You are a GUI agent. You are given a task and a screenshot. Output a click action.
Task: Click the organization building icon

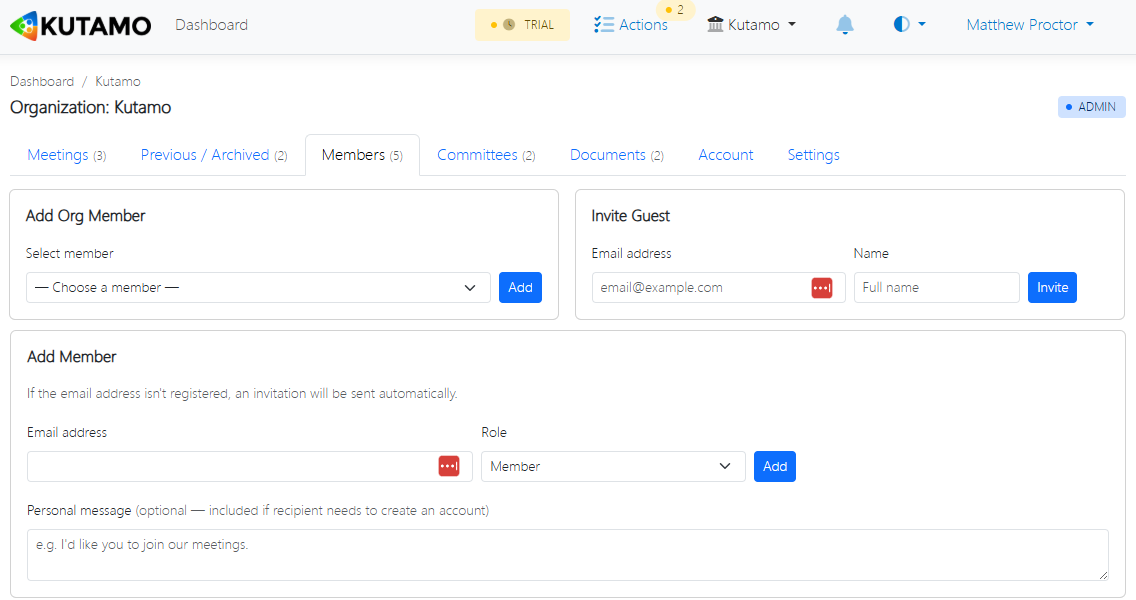[x=715, y=25]
